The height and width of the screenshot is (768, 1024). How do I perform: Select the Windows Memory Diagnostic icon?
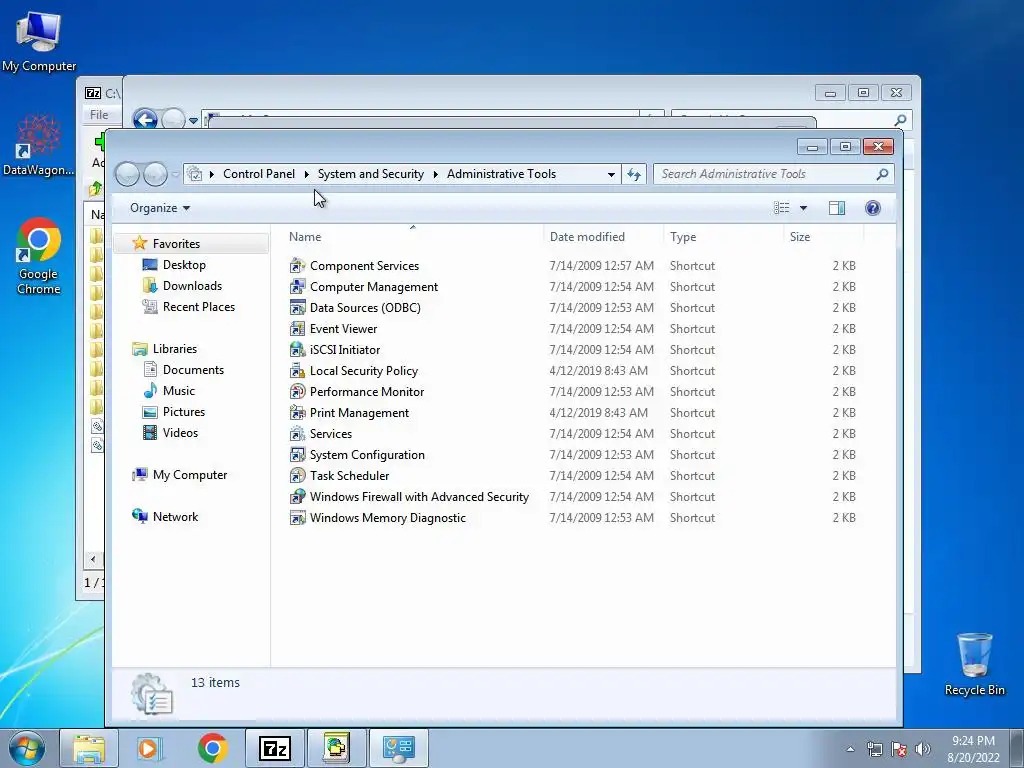click(297, 518)
